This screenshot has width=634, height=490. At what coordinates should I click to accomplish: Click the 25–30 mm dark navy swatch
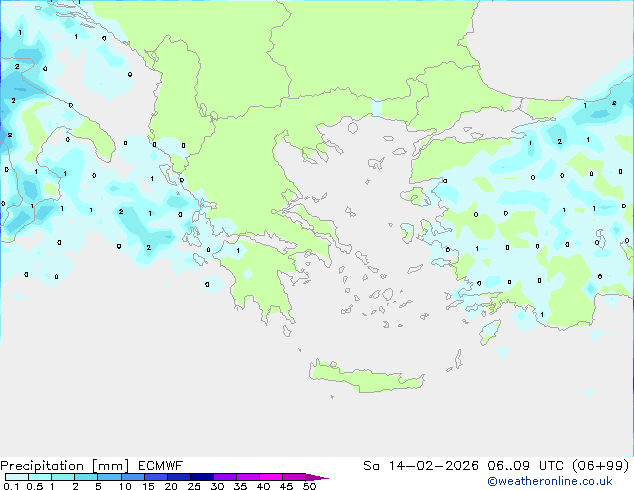(x=202, y=477)
